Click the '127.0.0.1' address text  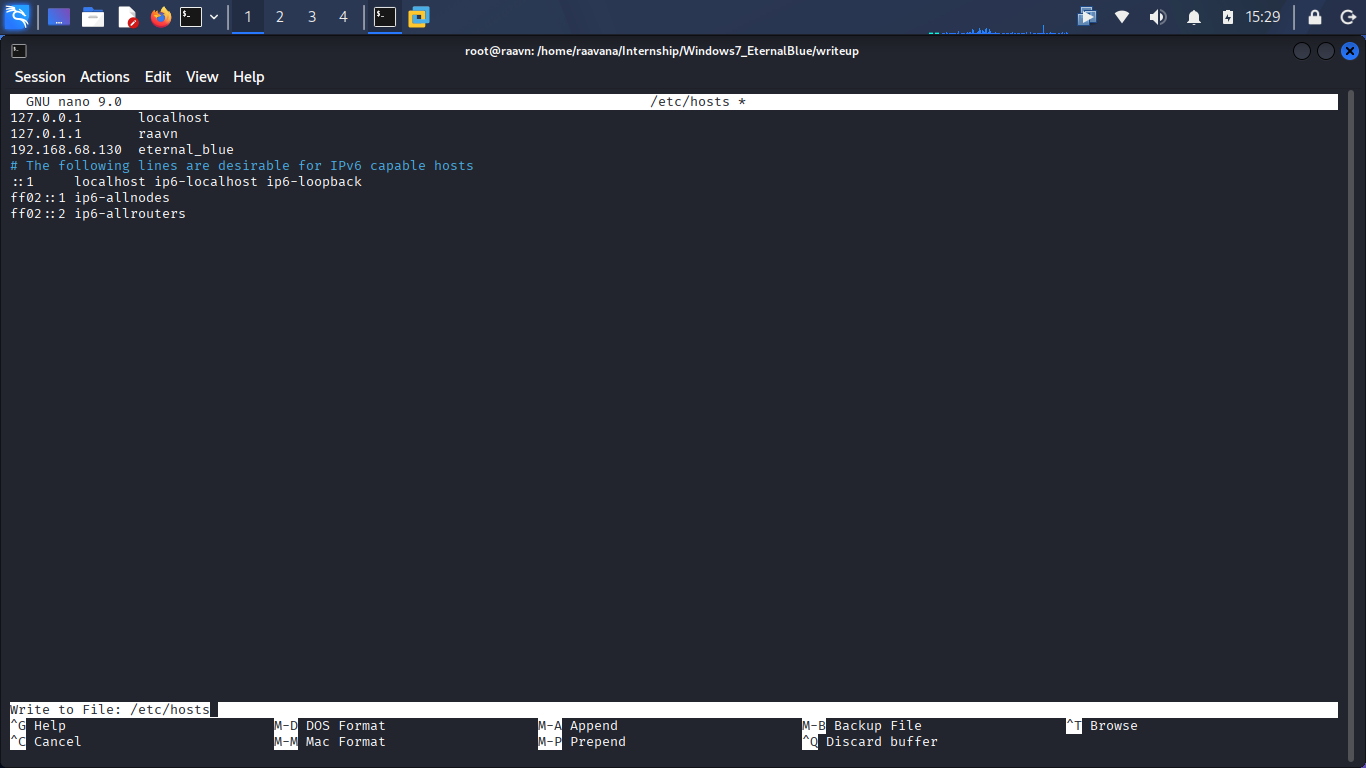(x=46, y=118)
